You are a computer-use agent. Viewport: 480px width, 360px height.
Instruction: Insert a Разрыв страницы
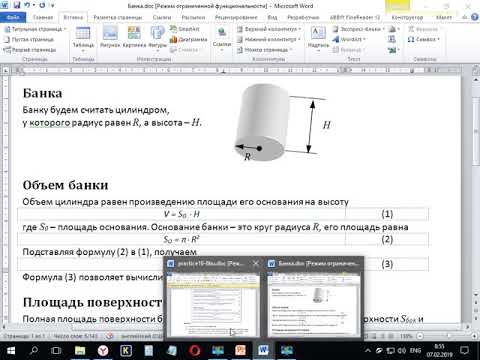(30, 50)
